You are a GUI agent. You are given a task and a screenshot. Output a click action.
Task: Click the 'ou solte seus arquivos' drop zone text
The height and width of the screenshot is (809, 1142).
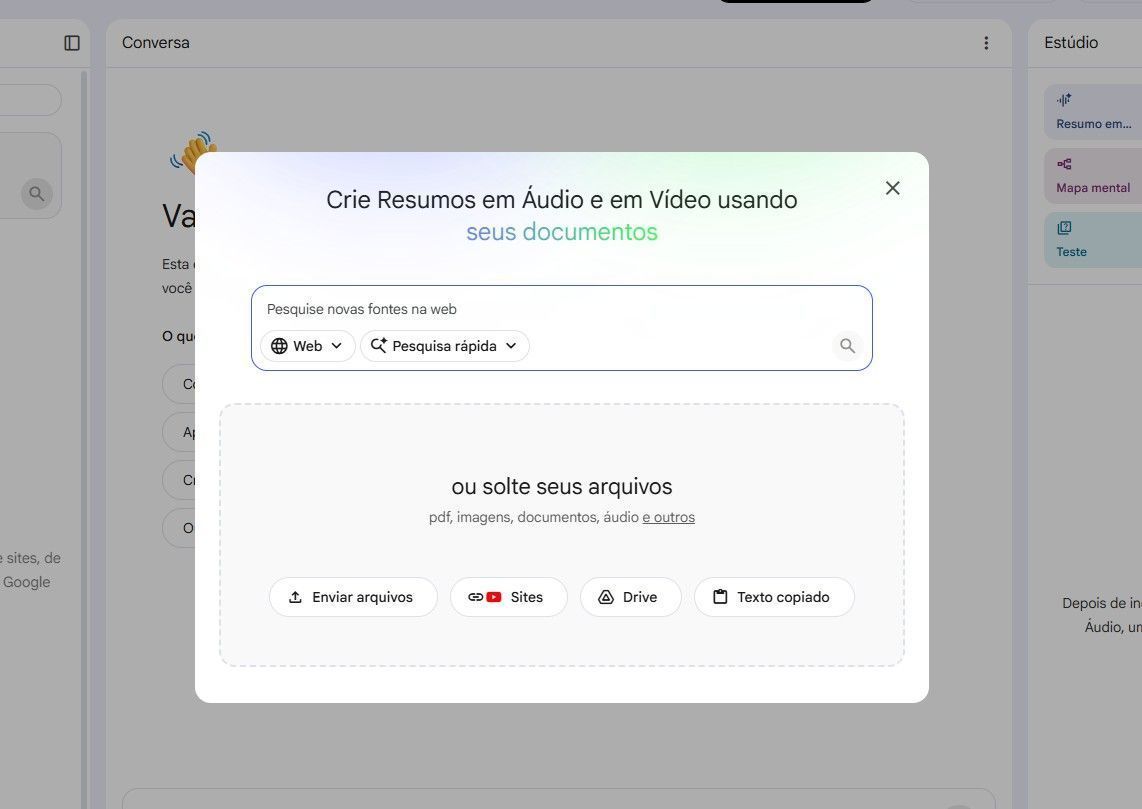click(562, 486)
